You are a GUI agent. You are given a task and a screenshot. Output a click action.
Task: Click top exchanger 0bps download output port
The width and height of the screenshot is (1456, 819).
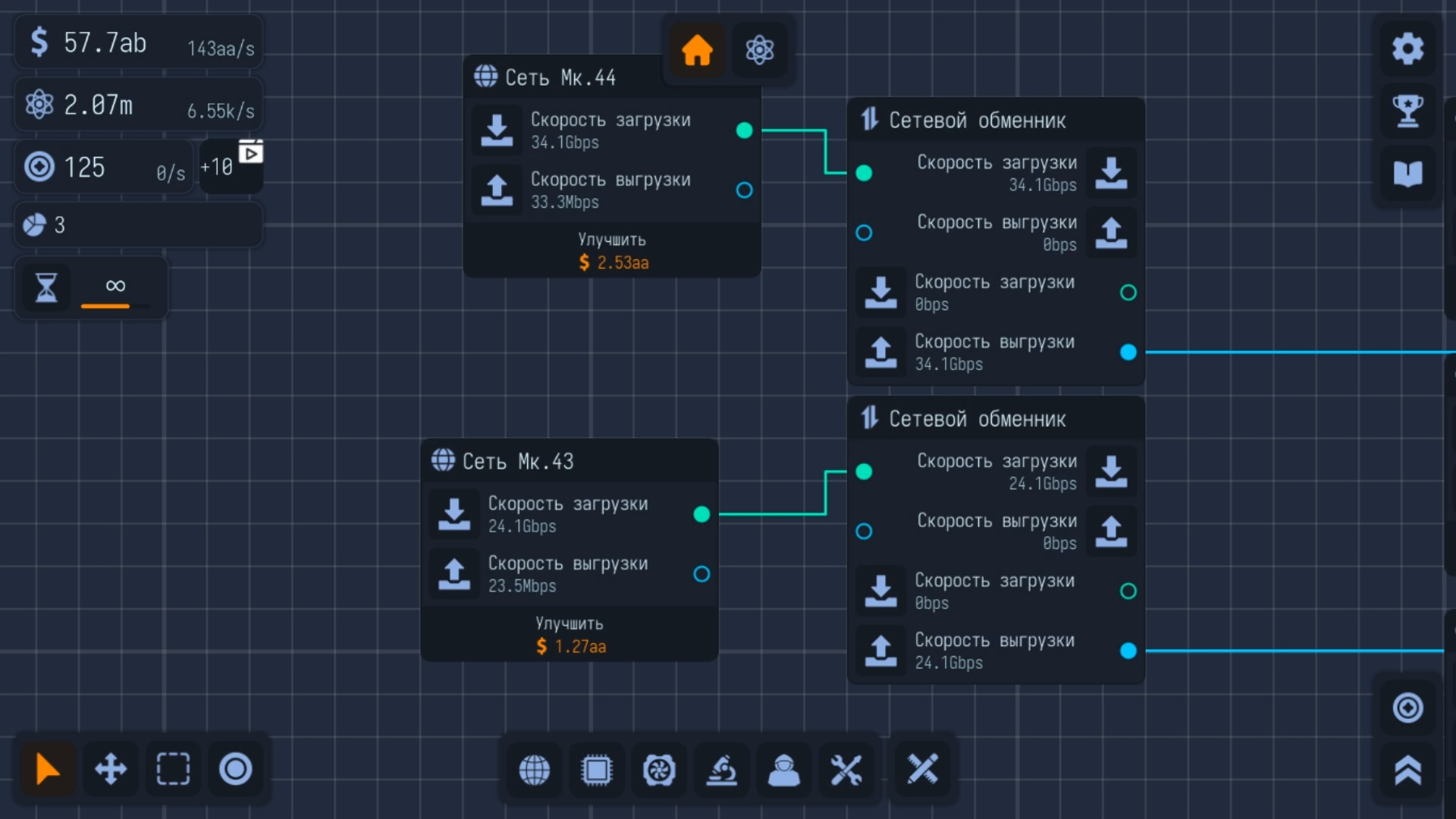pyautogui.click(x=1128, y=293)
